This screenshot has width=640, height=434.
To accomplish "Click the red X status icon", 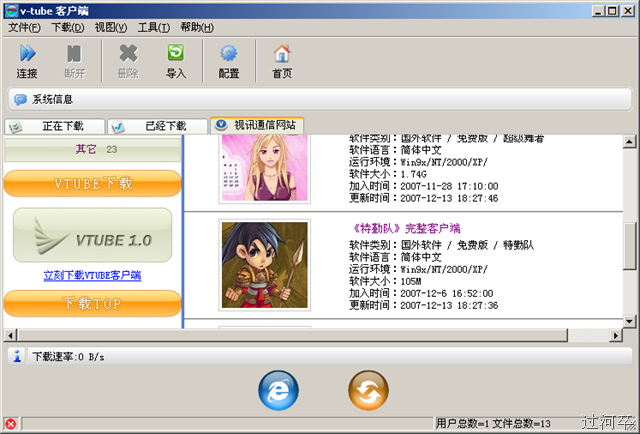I will point(11,424).
